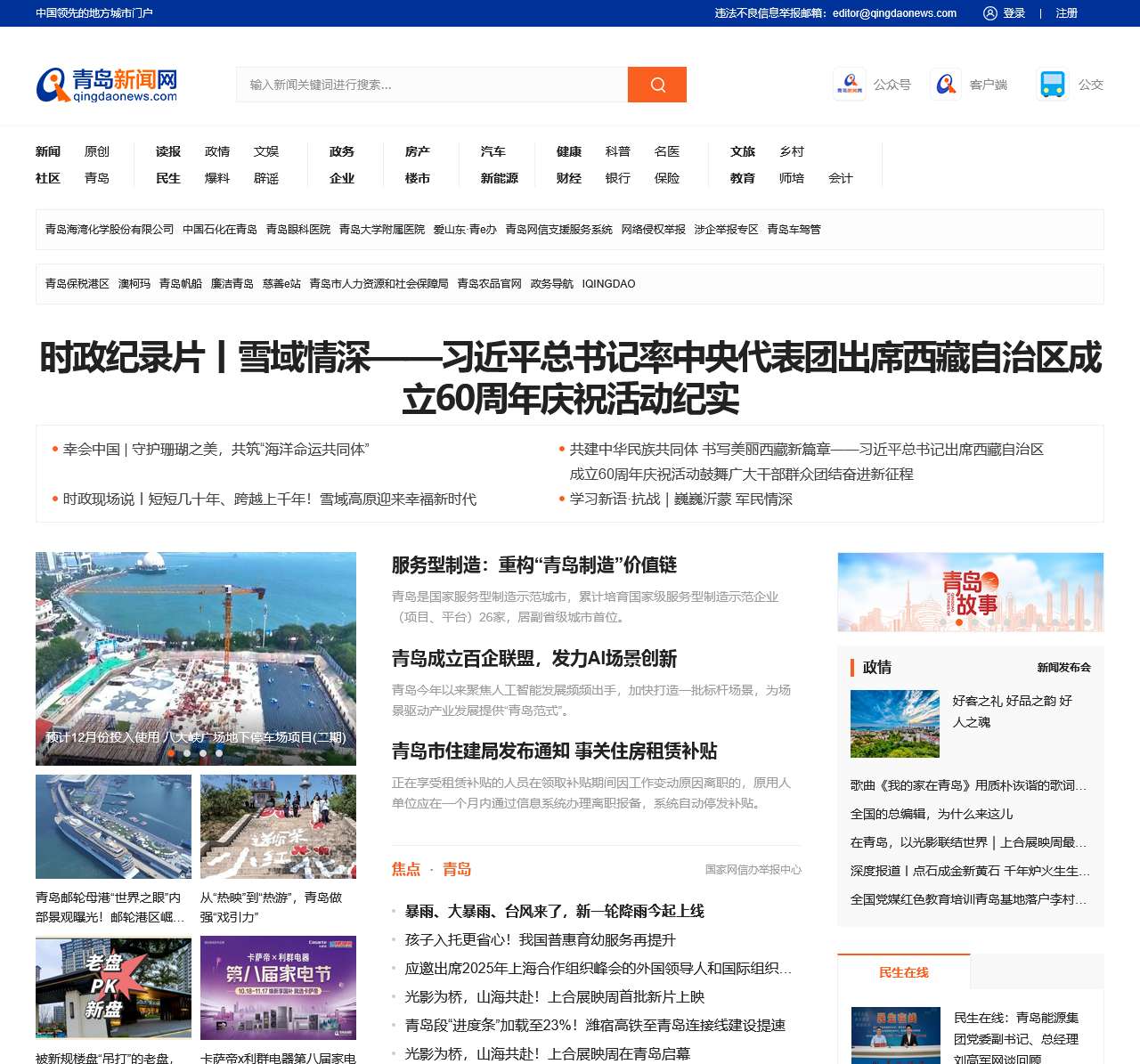The image size is (1140, 1064).
Task: Type in the news keyword search field
Action: pyautogui.click(x=432, y=85)
